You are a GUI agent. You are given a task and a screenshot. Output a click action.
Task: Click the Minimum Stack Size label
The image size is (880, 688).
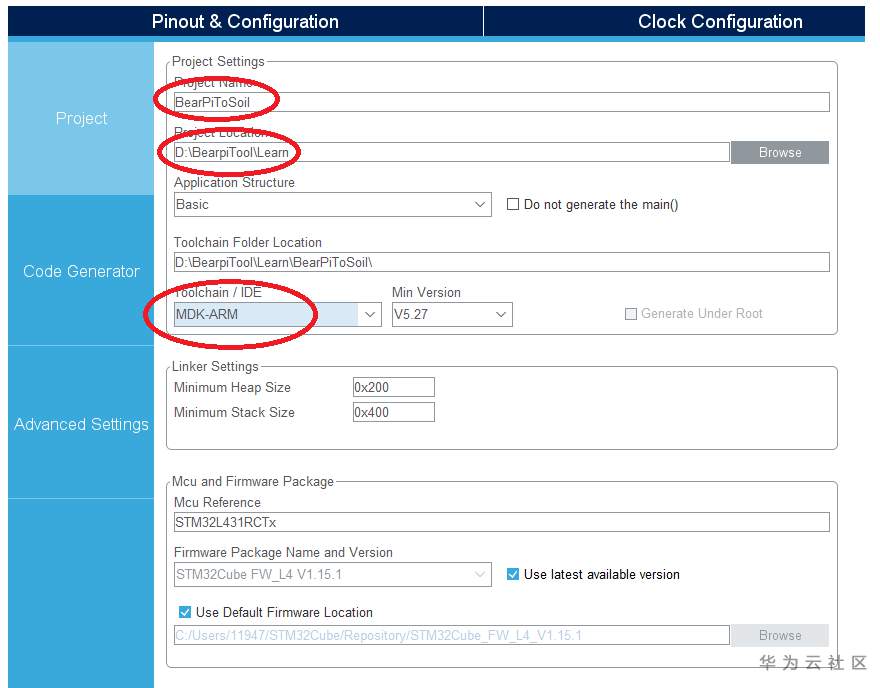(234, 412)
